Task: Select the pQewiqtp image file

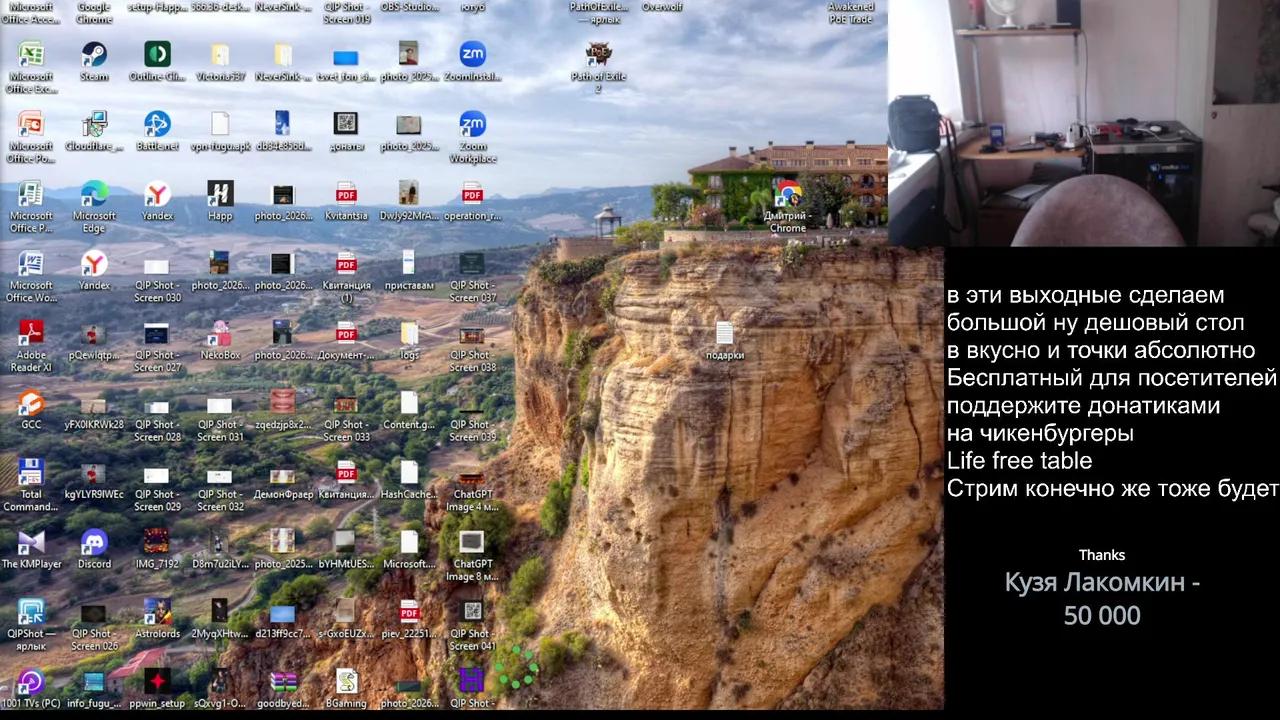Action: coord(94,341)
